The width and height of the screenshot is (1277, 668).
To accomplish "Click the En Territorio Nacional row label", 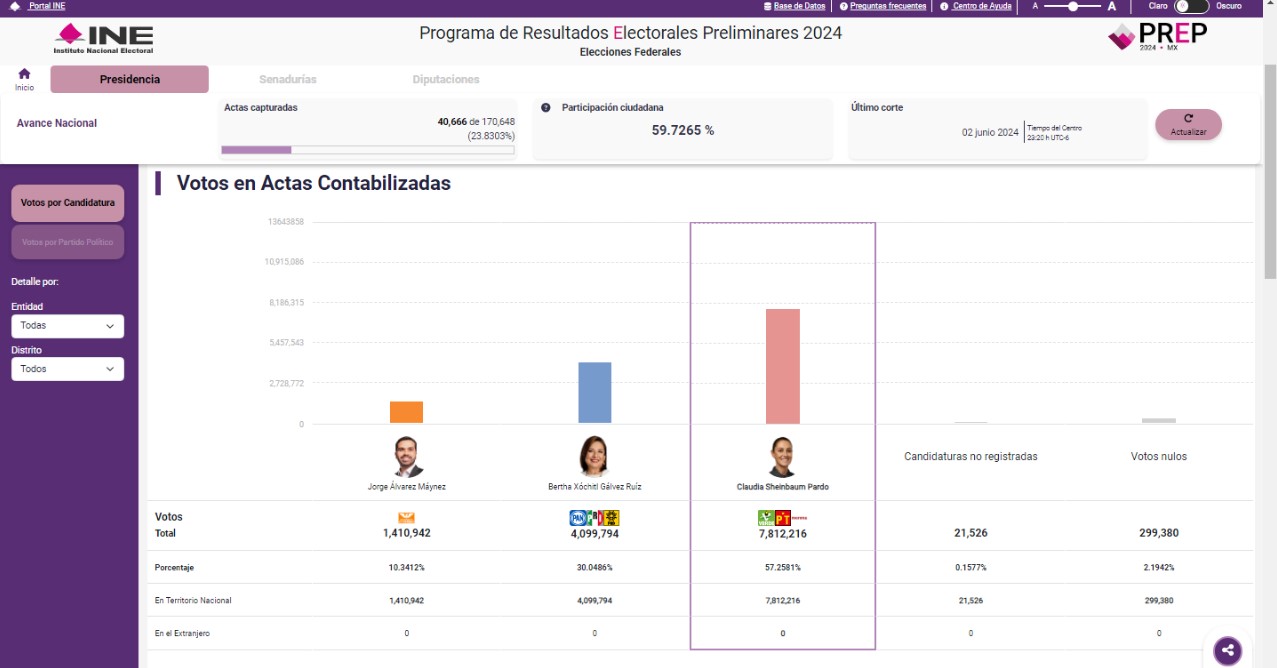I will pyautogui.click(x=193, y=600).
